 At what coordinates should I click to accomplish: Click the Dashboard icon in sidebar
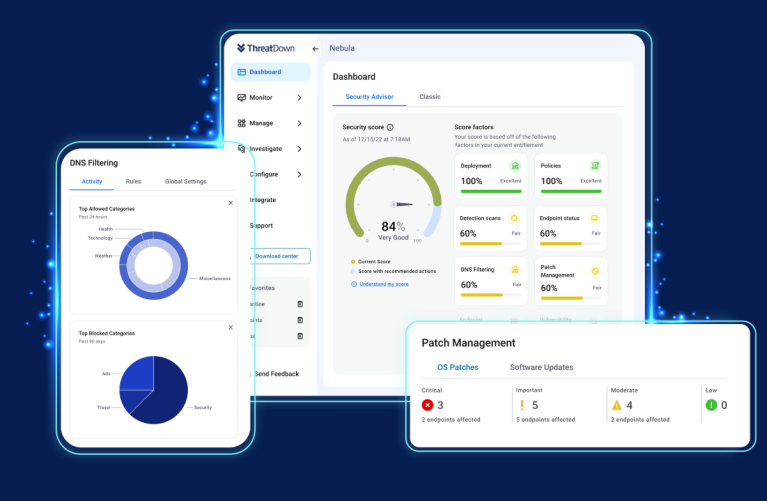(x=242, y=72)
